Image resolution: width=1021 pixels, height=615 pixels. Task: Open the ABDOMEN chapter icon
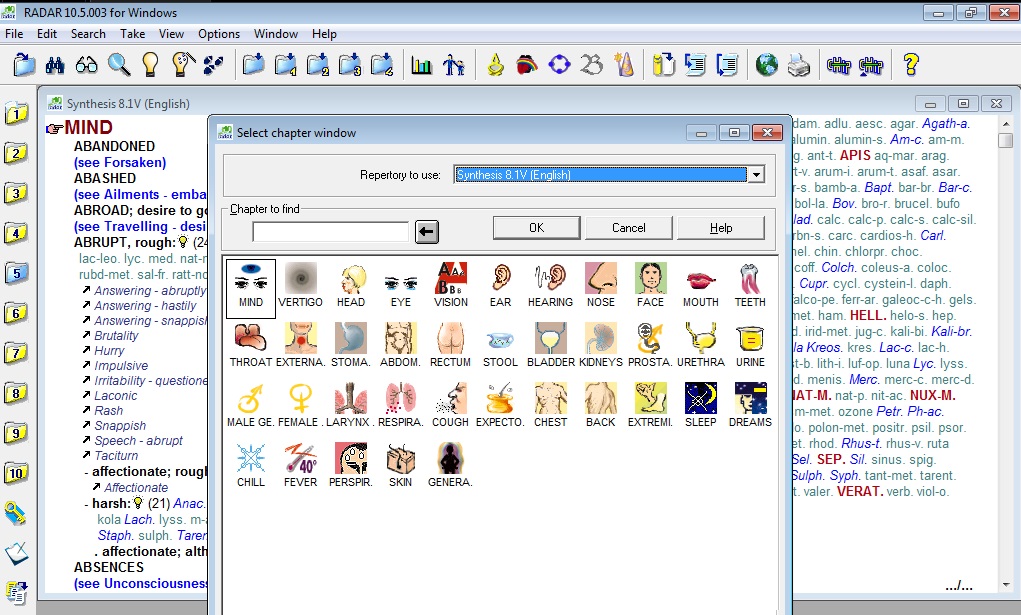click(x=400, y=347)
